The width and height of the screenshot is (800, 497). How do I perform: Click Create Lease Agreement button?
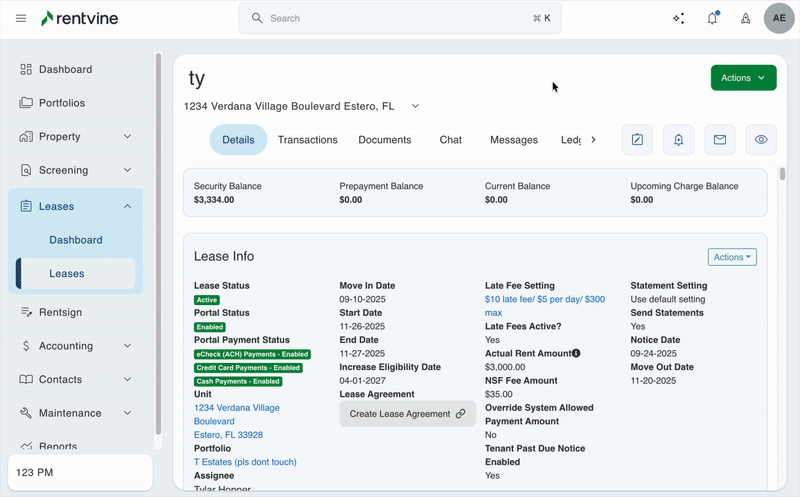click(x=407, y=414)
